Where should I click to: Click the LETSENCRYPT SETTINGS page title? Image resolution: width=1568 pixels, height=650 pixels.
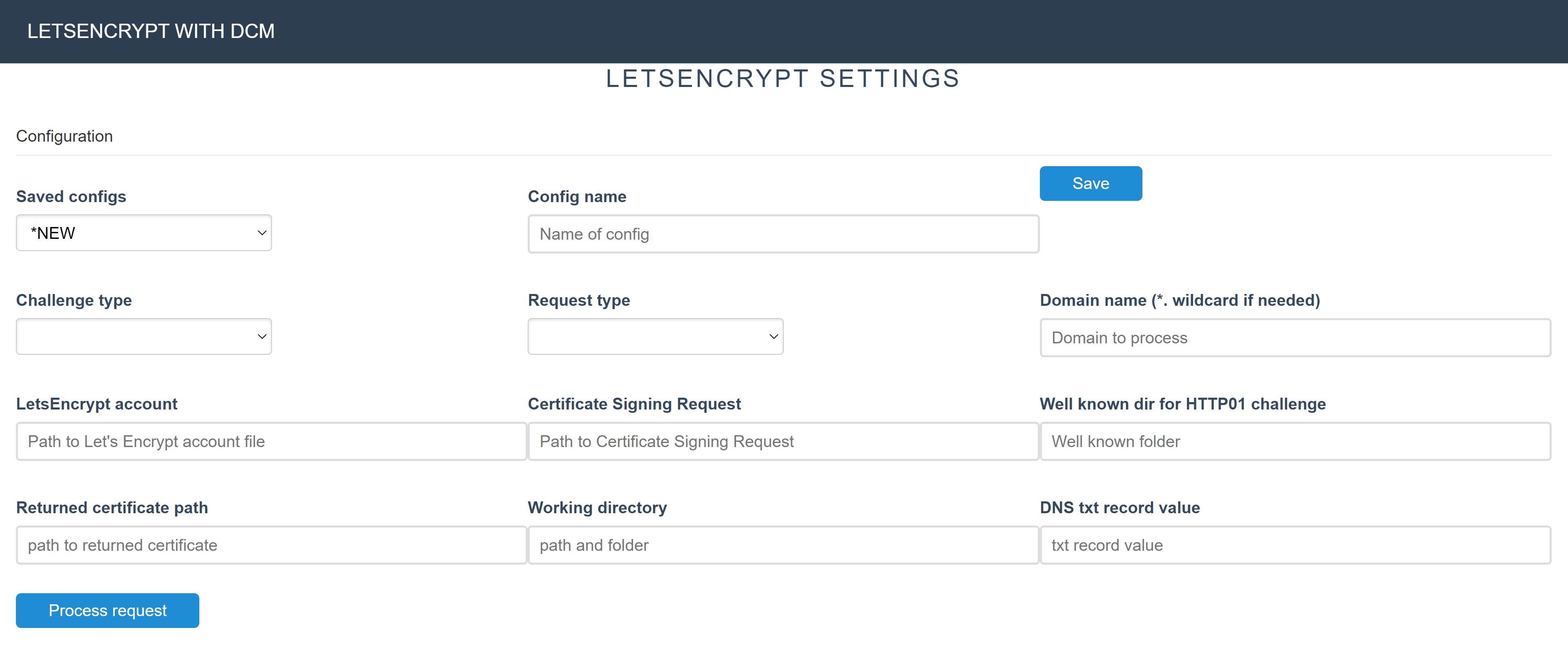(x=783, y=79)
